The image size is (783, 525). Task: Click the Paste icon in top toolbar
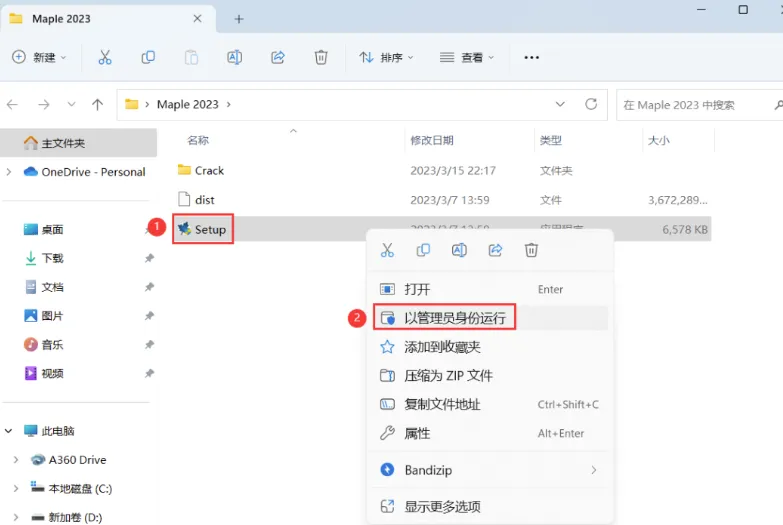tap(191, 57)
